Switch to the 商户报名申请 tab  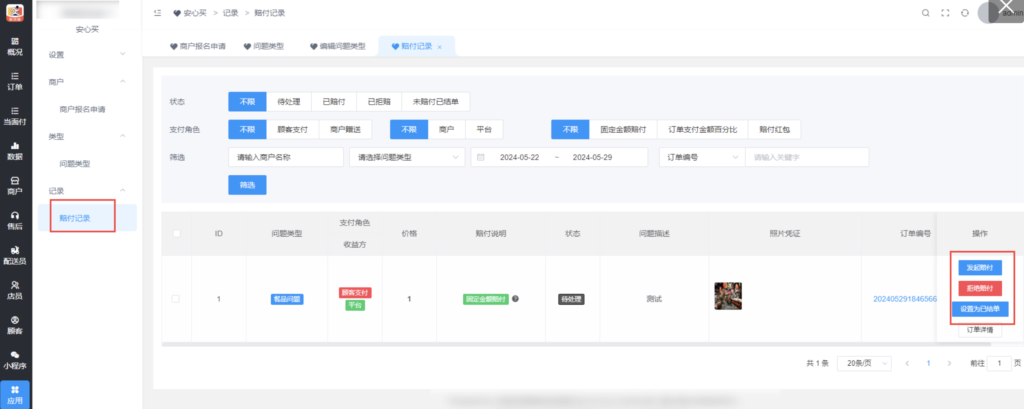[x=198, y=47]
